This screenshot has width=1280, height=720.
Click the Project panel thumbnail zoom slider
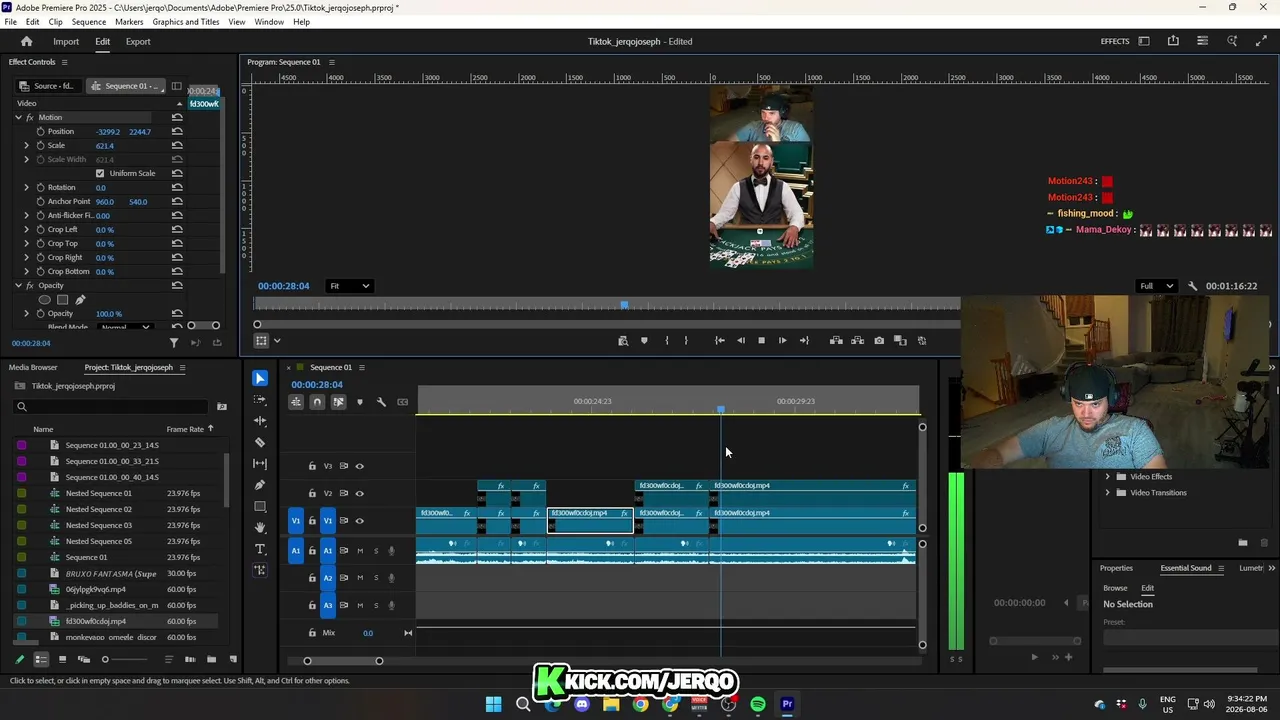click(128, 660)
